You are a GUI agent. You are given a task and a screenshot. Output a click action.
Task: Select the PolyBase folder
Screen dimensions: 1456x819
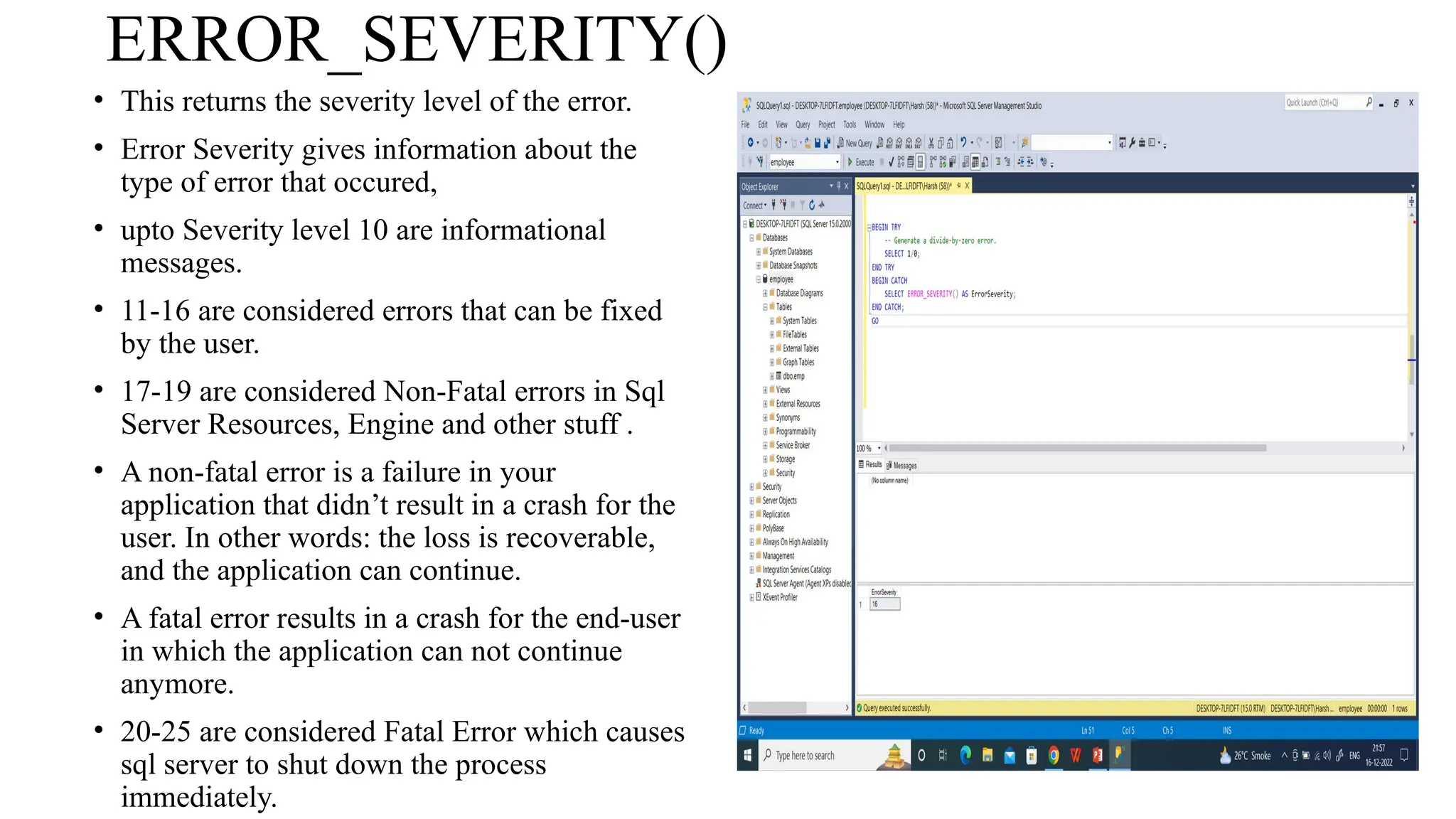click(773, 528)
